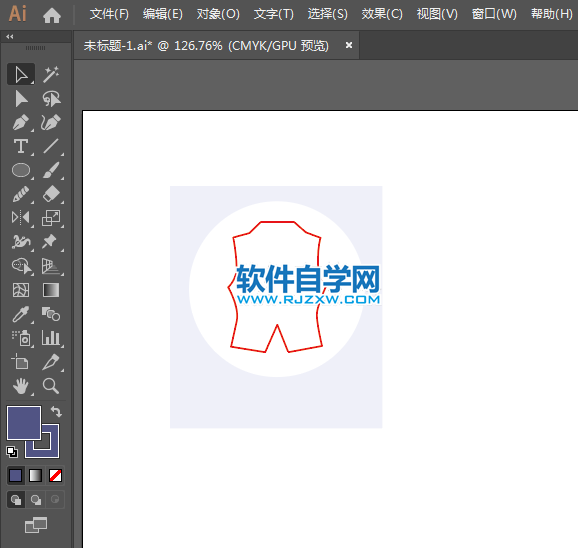Select the Scale tool
The image size is (578, 548).
tap(51, 218)
